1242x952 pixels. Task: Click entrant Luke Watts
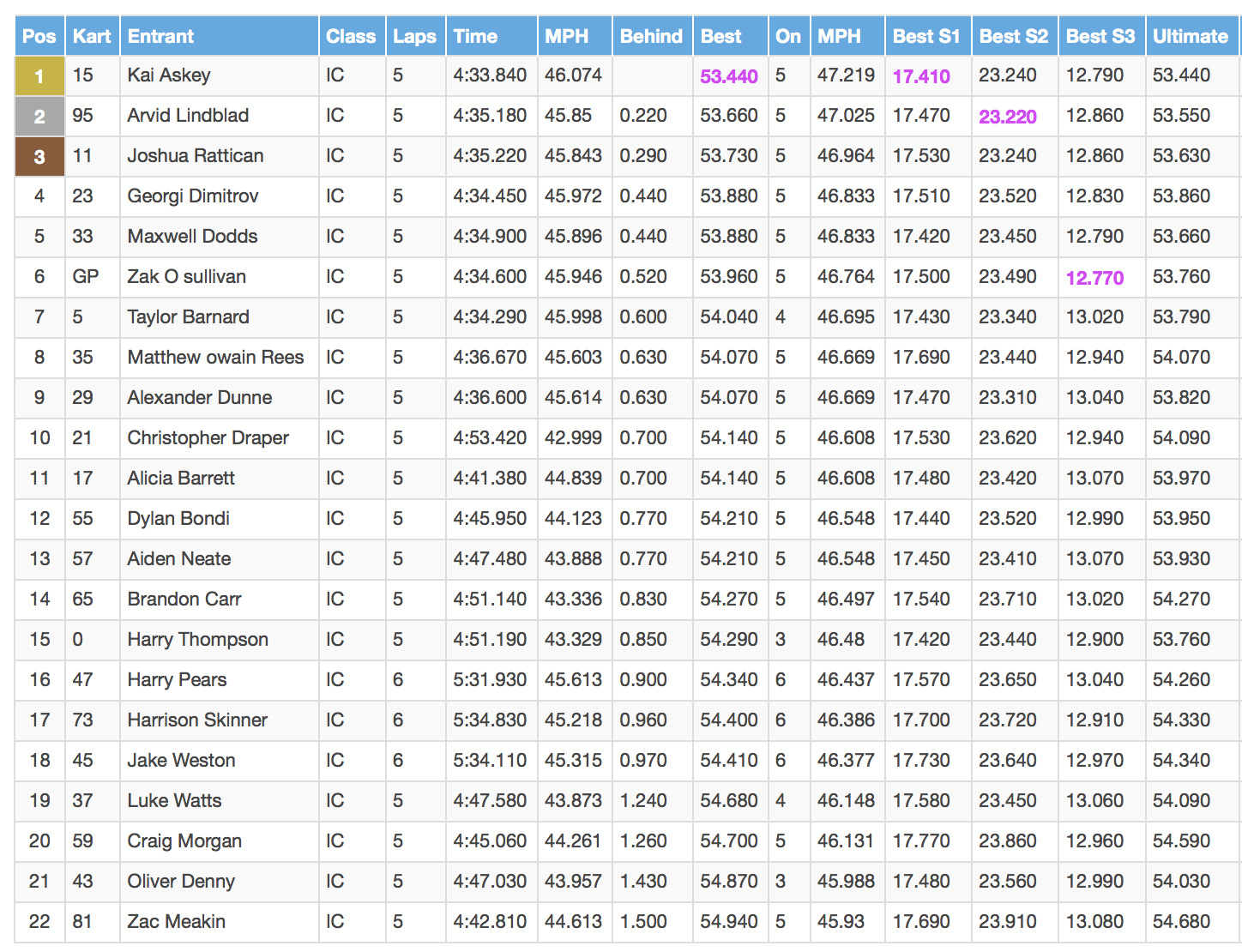point(174,801)
